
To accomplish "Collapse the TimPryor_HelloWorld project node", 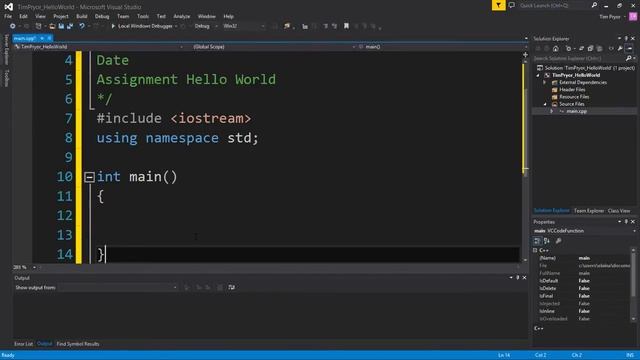I will (538, 76).
